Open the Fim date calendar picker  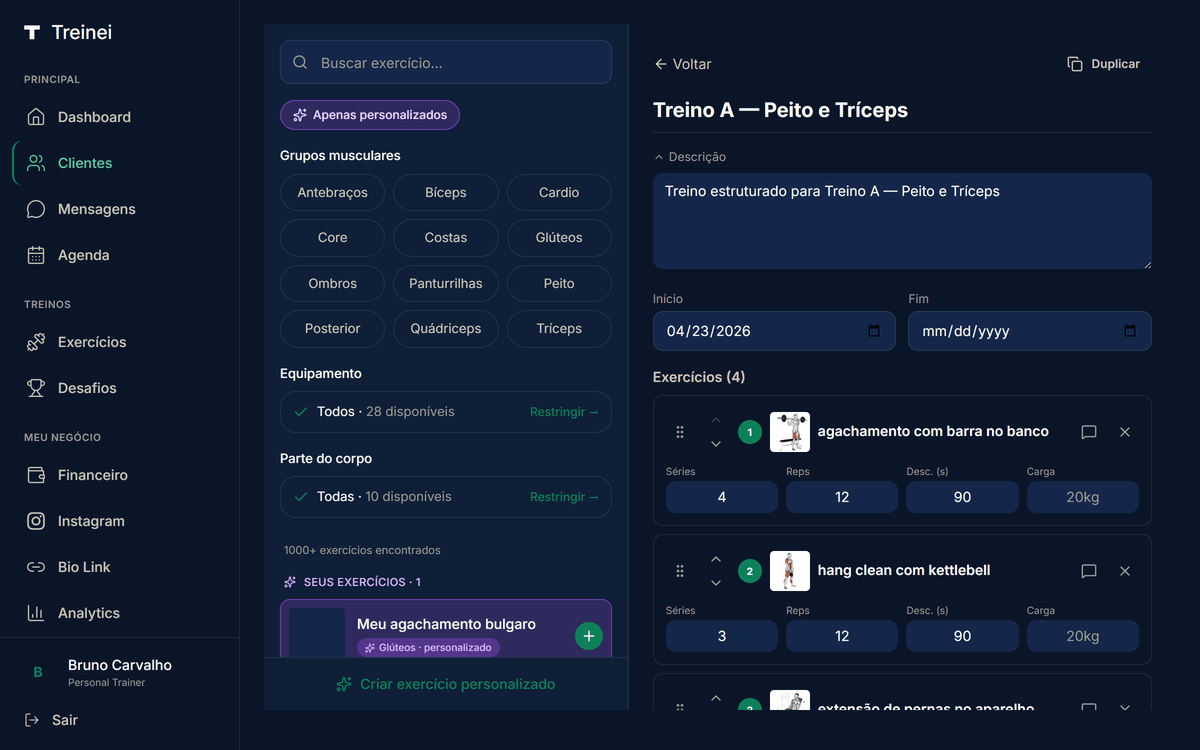click(1130, 331)
